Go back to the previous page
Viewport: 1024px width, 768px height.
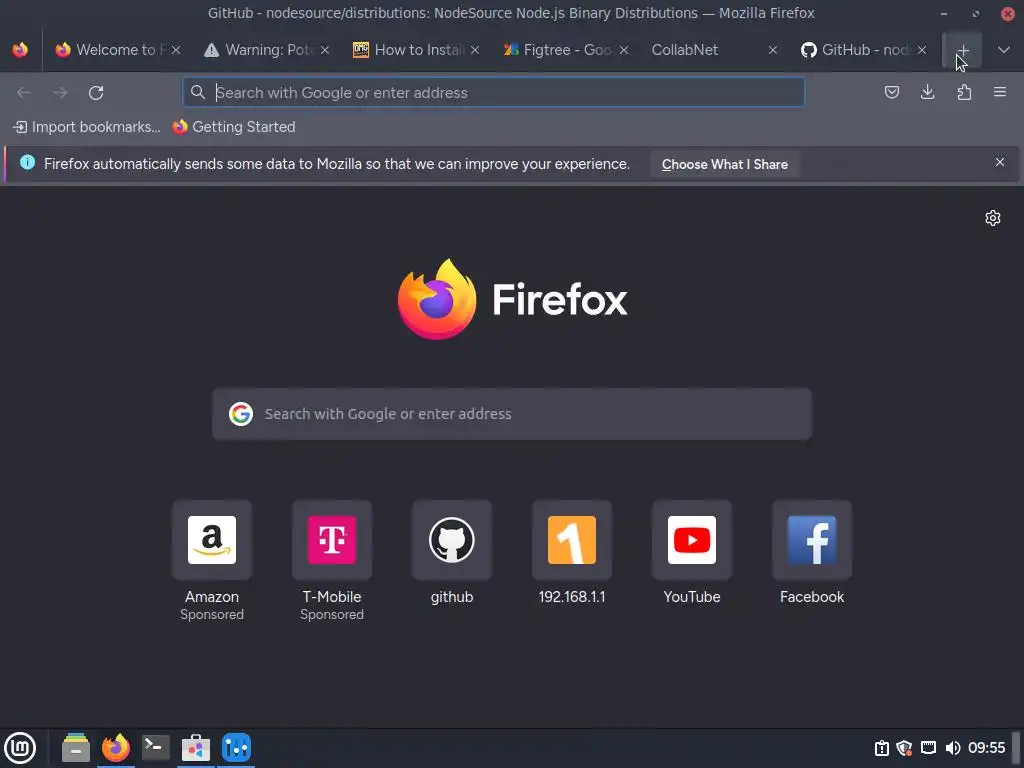pyautogui.click(x=24, y=93)
